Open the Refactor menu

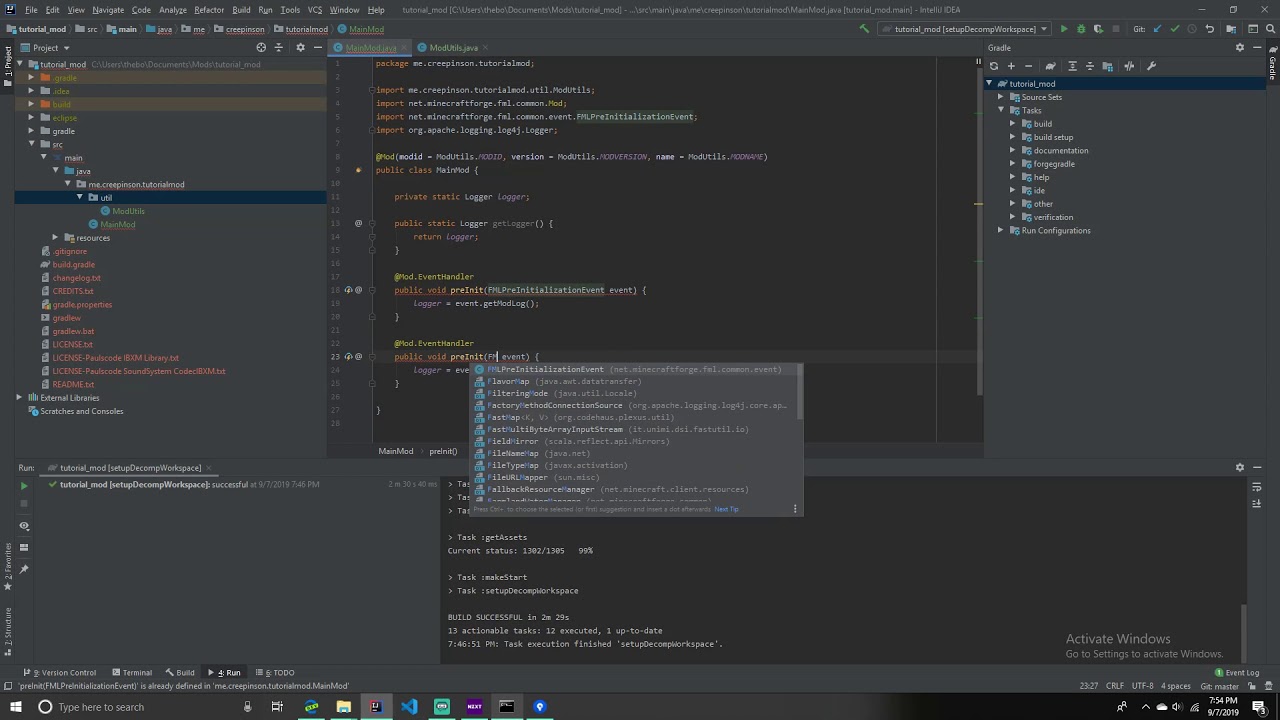click(208, 10)
